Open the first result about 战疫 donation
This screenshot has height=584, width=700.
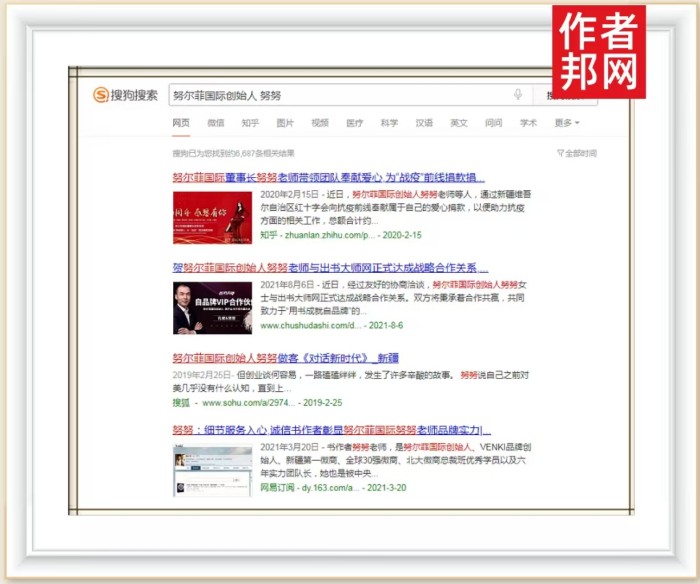(328, 176)
